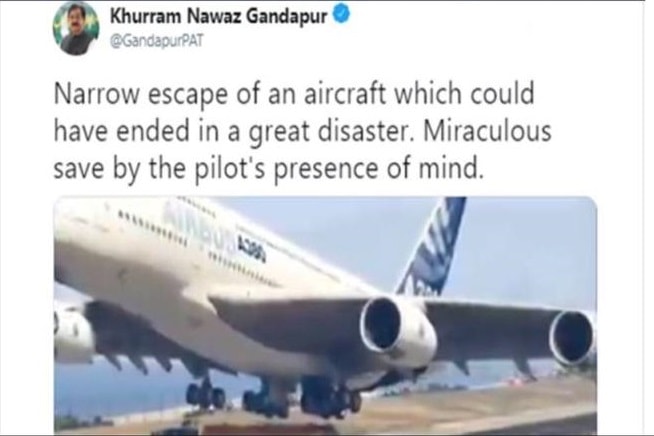Click the blue tail fin in the video
654x436 pixels.
click(434, 246)
